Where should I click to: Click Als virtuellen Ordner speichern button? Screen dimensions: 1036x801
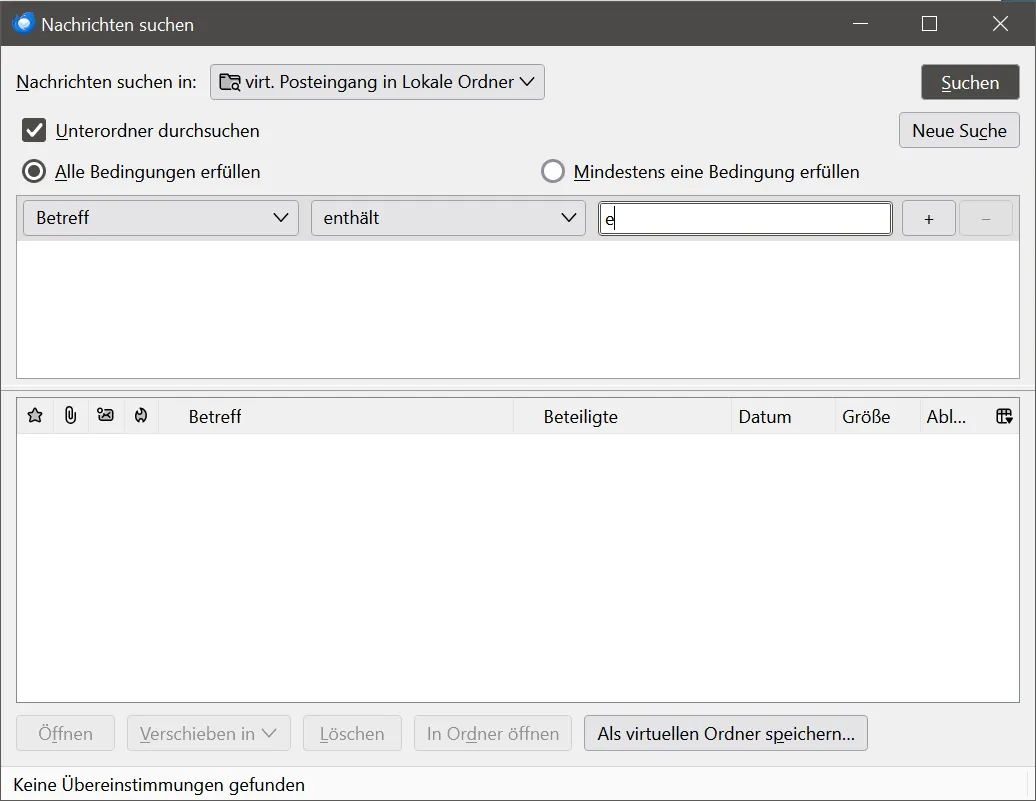[725, 734]
